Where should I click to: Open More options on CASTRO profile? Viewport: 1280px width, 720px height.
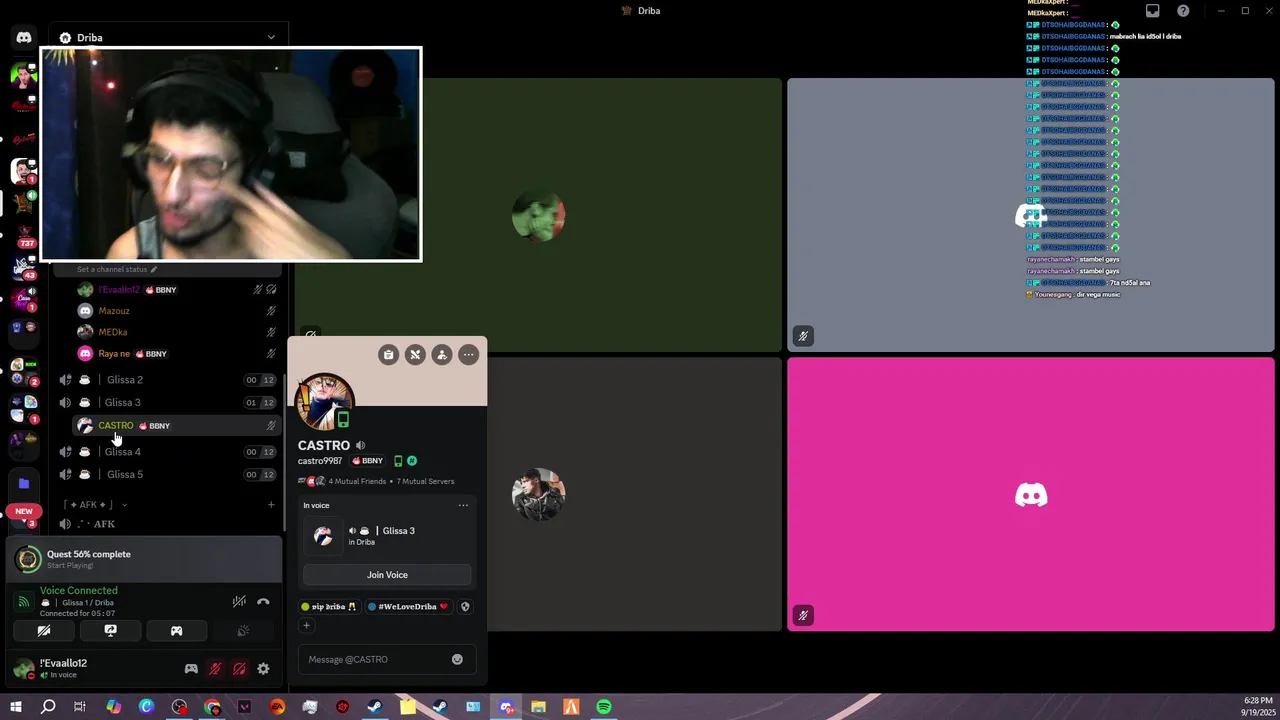coord(468,354)
